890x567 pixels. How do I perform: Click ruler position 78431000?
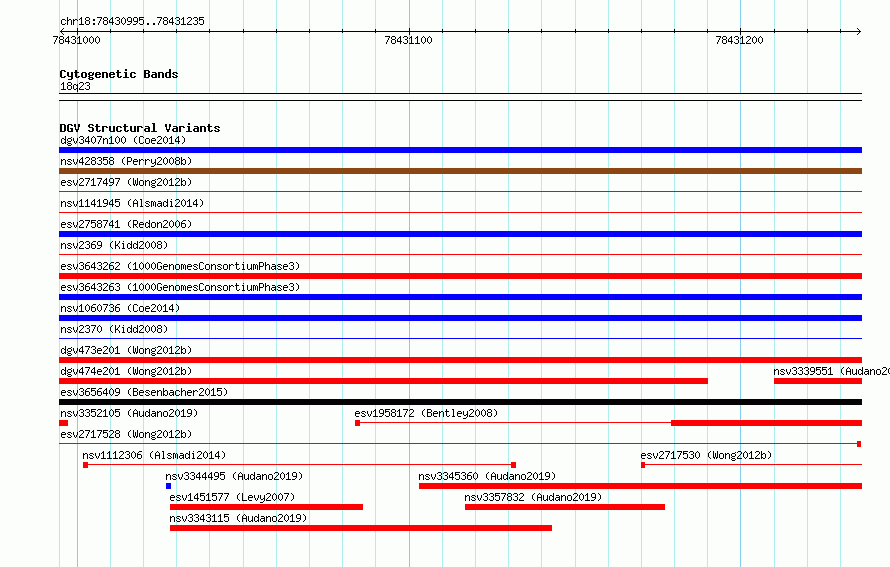pos(76,40)
